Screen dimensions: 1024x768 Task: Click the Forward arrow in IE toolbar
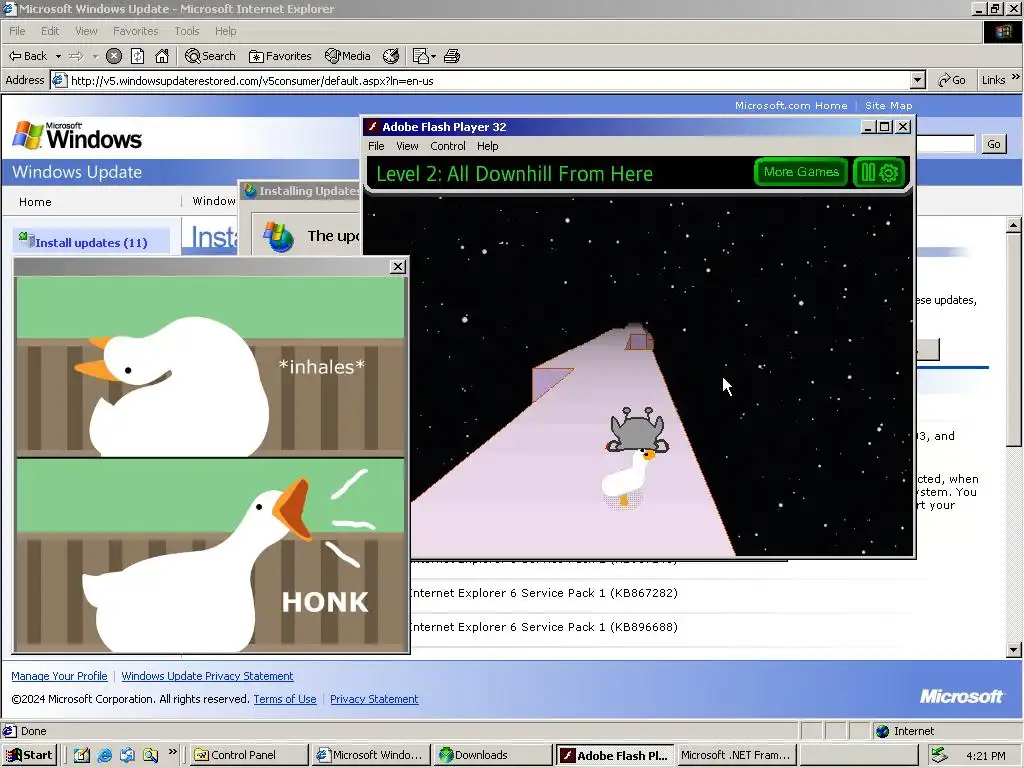[76, 56]
